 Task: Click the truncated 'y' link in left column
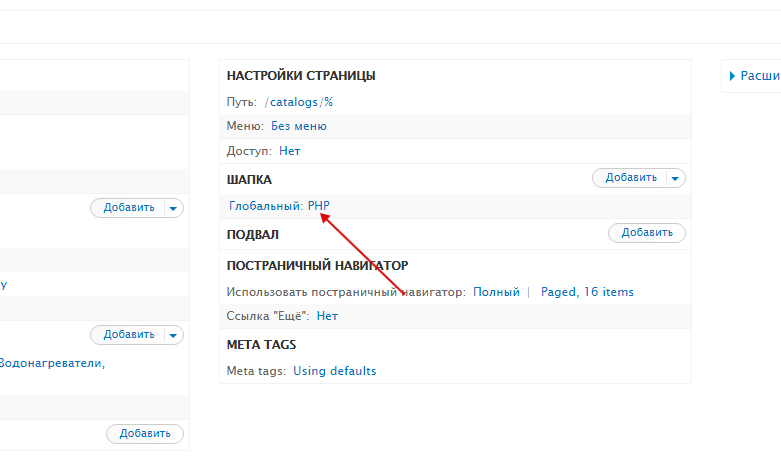(x=4, y=284)
